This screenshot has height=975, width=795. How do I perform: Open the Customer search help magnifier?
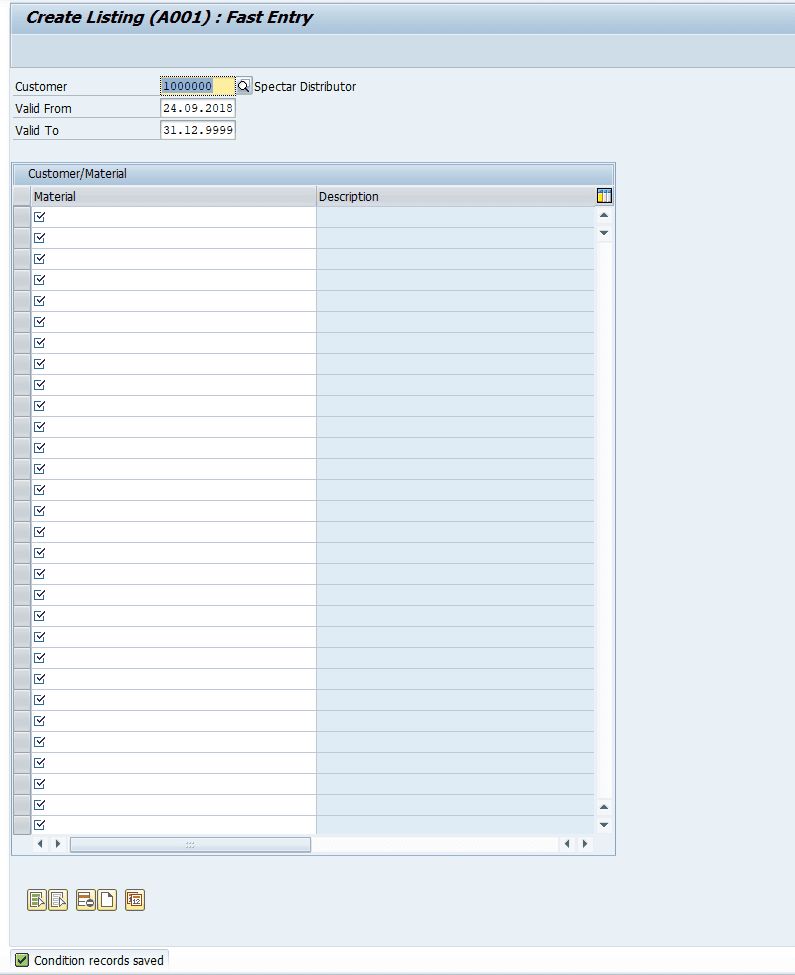coord(244,86)
